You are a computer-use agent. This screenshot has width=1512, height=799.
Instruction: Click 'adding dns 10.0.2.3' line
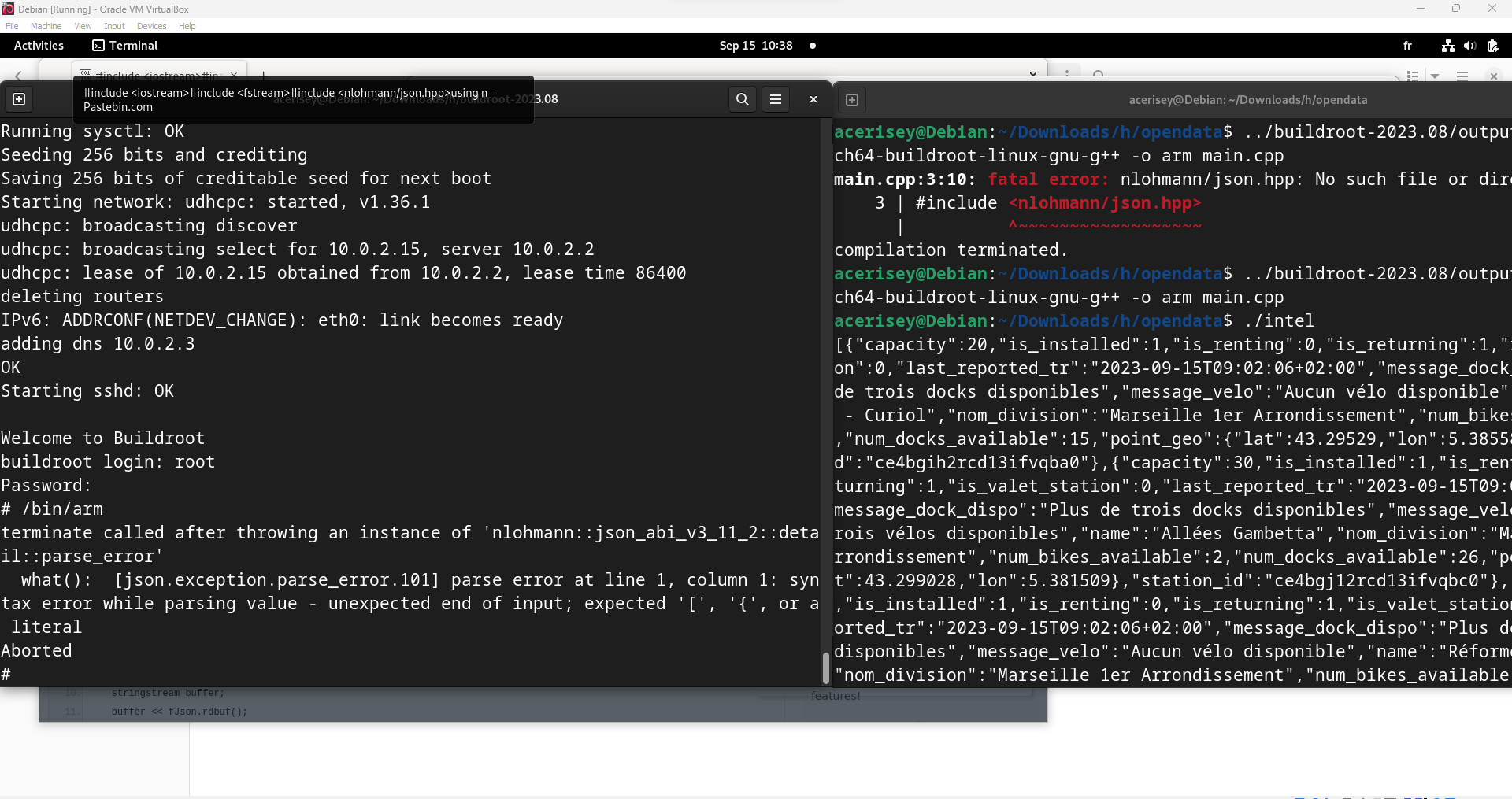(x=98, y=344)
